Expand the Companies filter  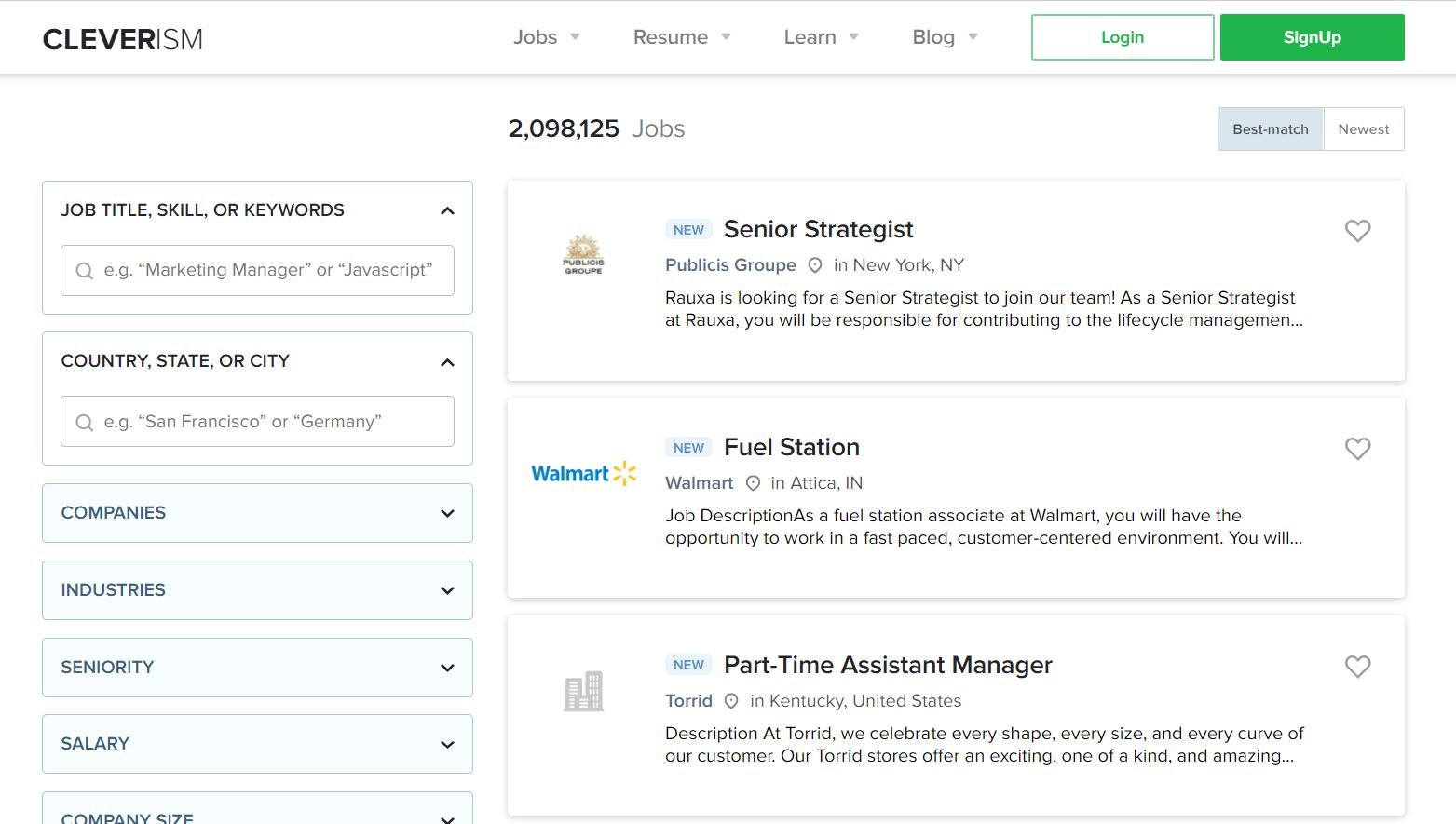click(257, 513)
